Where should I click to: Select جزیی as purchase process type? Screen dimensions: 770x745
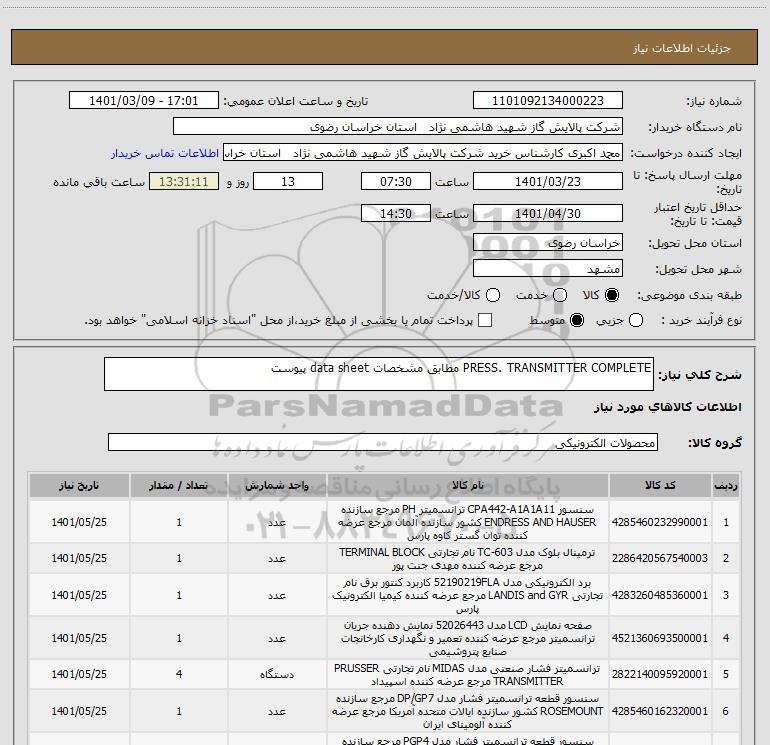click(x=636, y=321)
